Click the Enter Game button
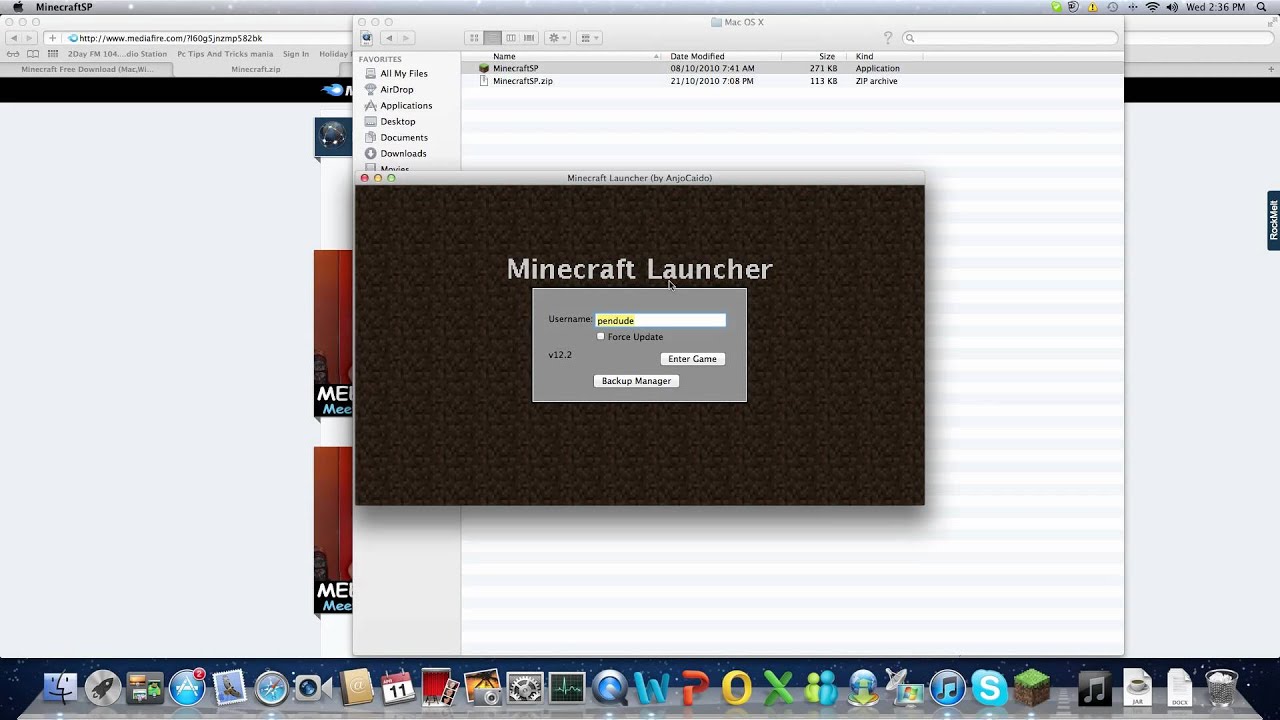 coord(692,359)
